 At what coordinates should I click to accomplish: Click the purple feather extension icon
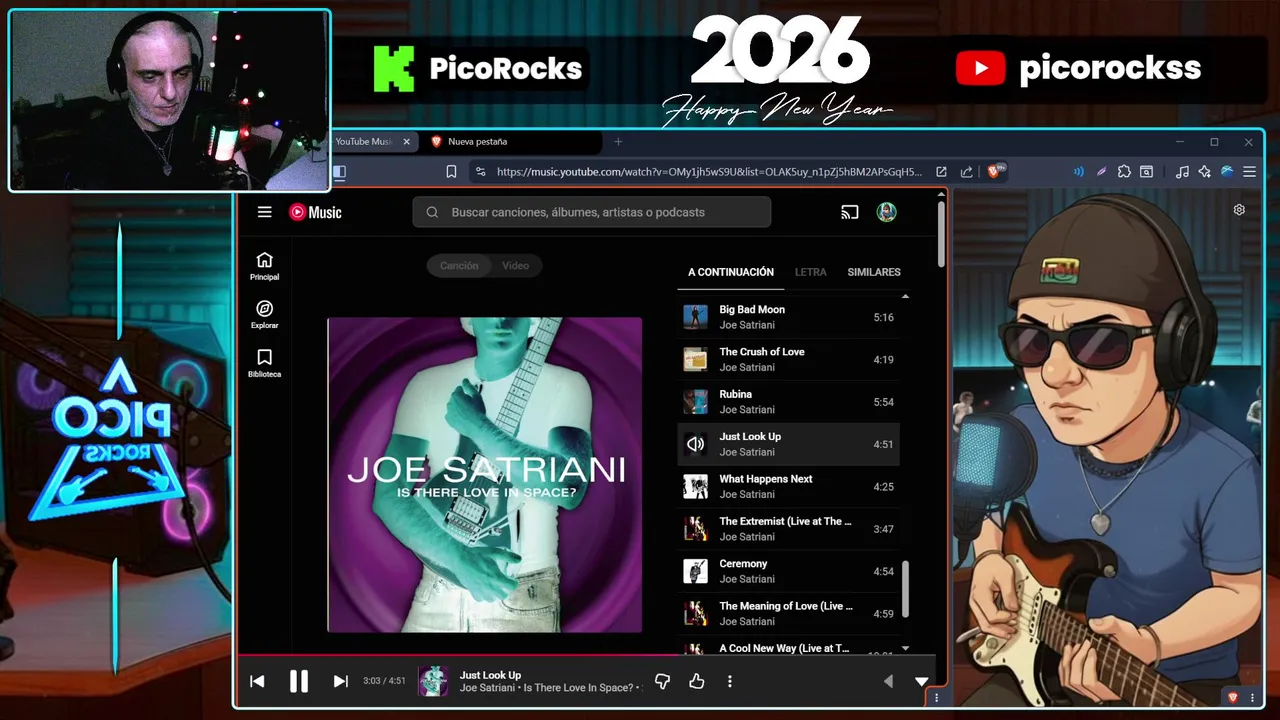(x=1101, y=172)
